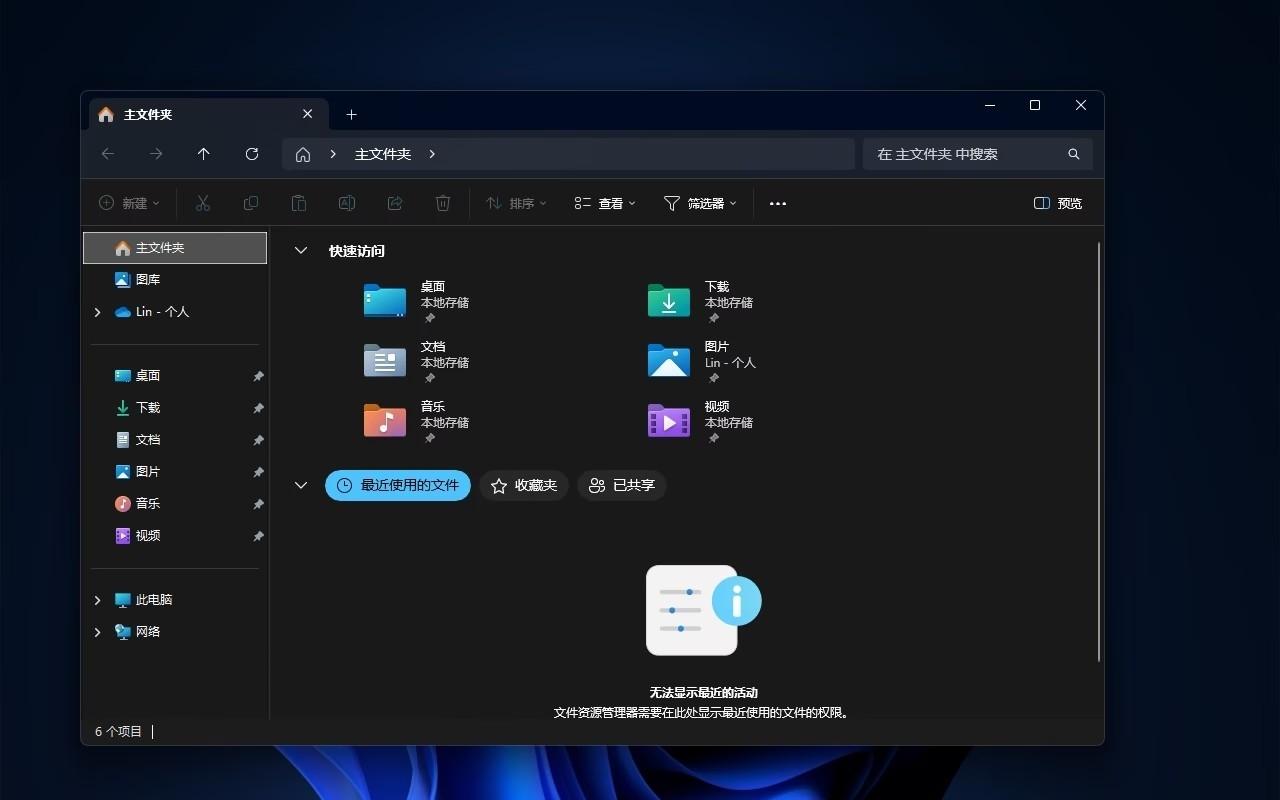Click the Rename toolbar icon
The image size is (1280, 800).
pos(347,203)
